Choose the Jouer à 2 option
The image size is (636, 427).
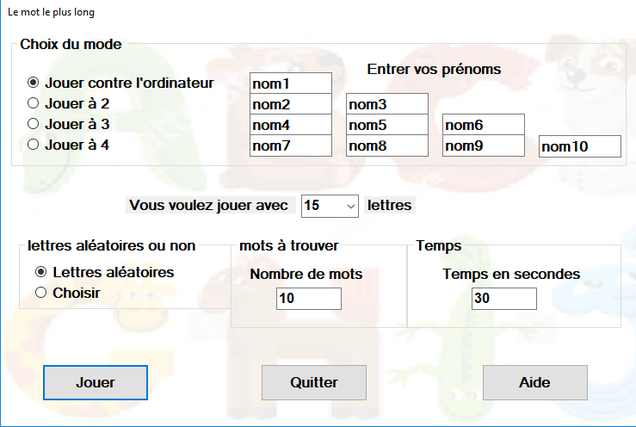[x=68, y=103]
